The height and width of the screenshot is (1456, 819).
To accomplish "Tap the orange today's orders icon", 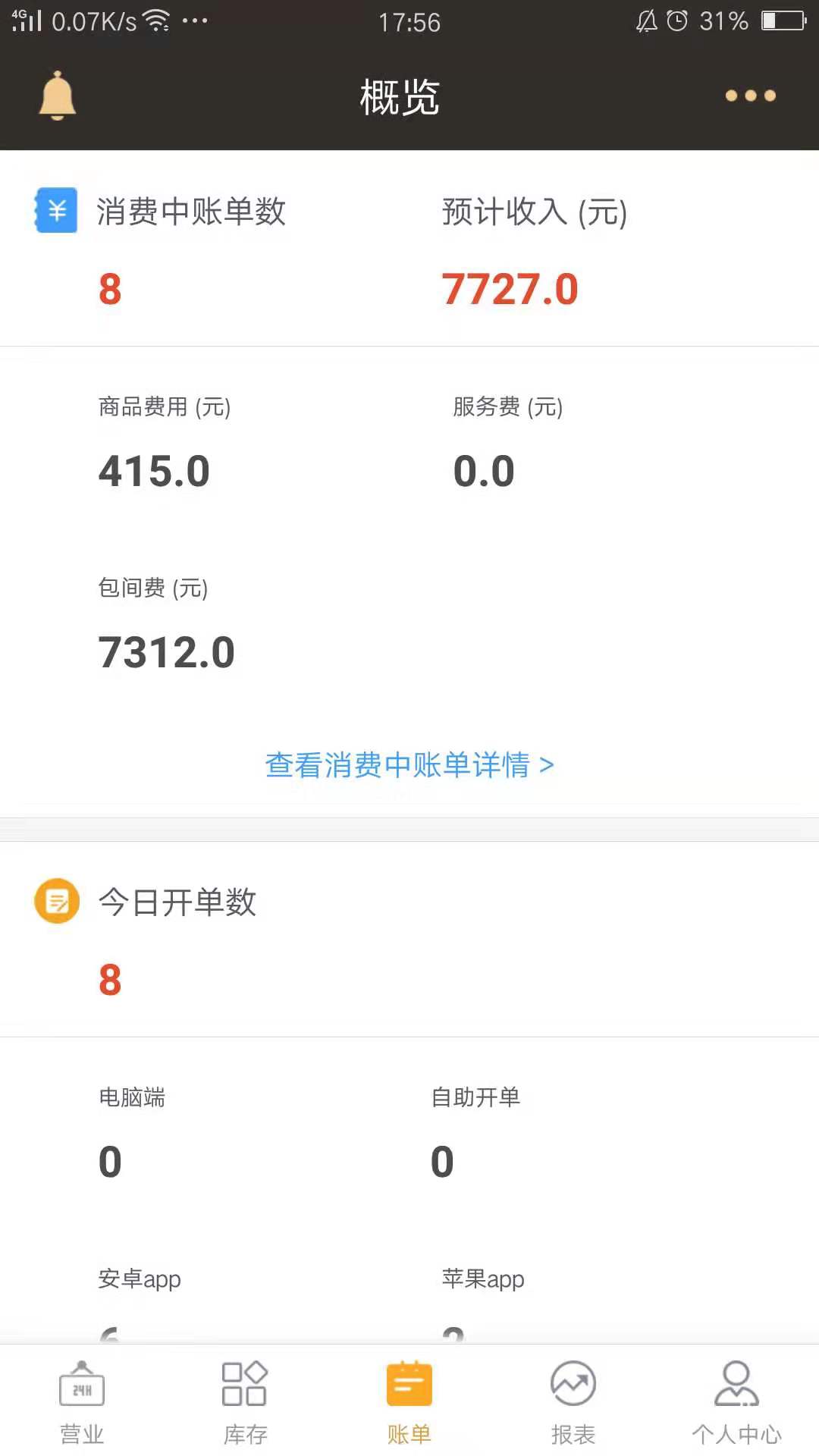I will point(57,901).
